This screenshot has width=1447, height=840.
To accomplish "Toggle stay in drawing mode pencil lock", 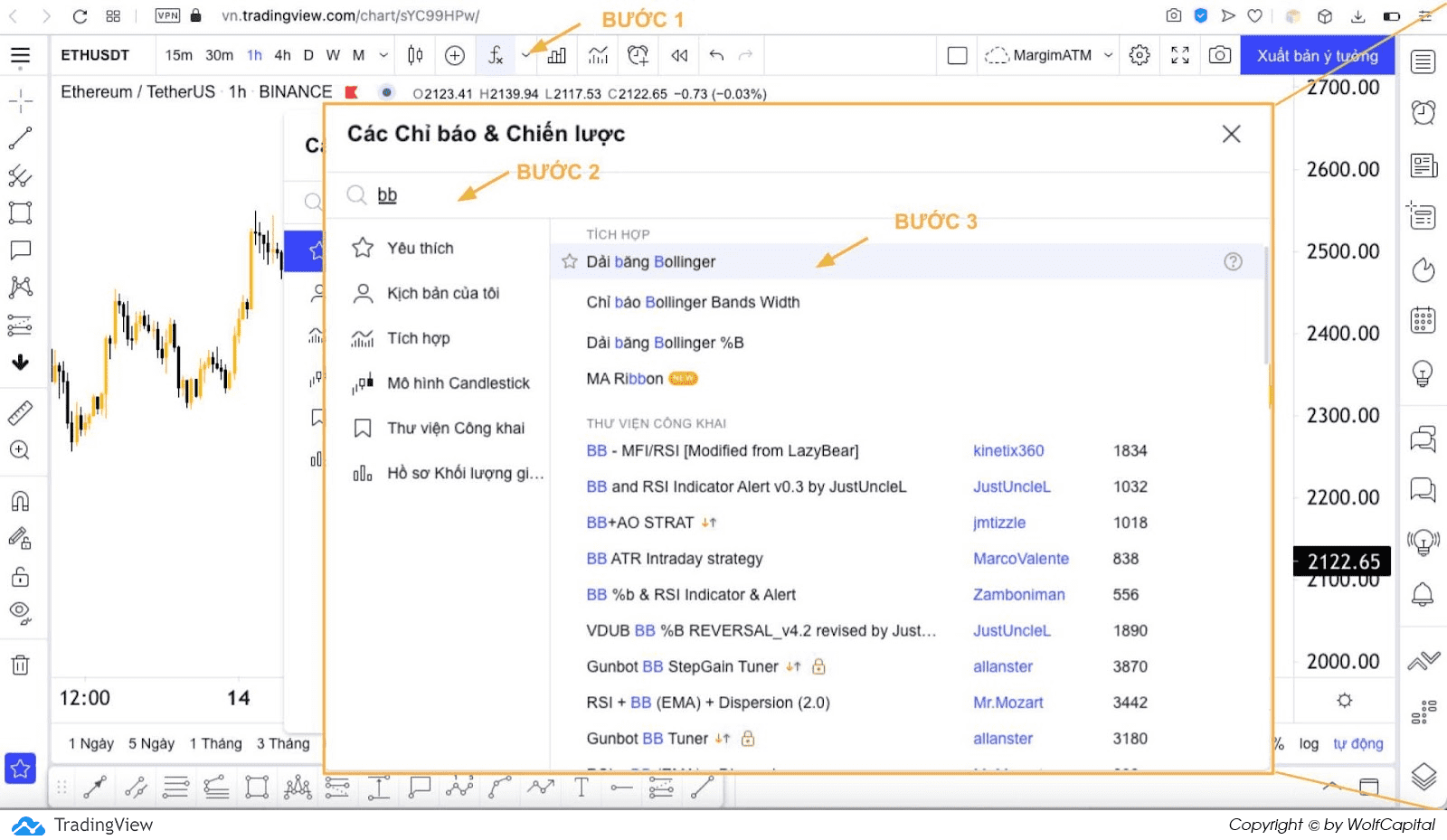I will point(20,539).
